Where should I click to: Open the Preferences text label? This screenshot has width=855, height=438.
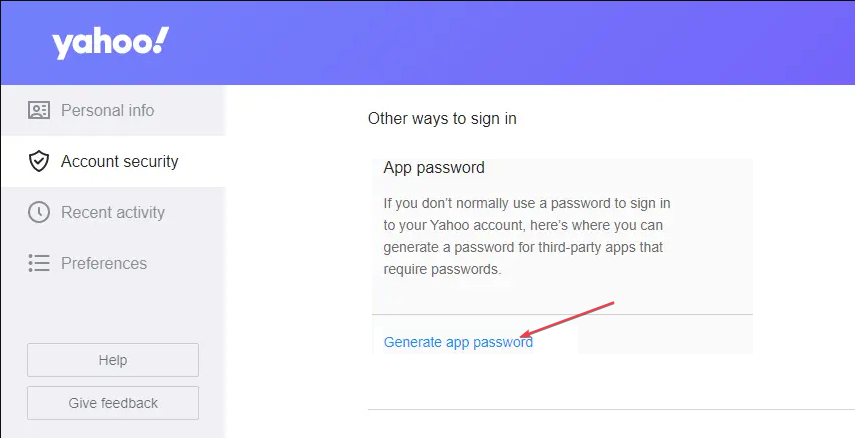point(104,263)
